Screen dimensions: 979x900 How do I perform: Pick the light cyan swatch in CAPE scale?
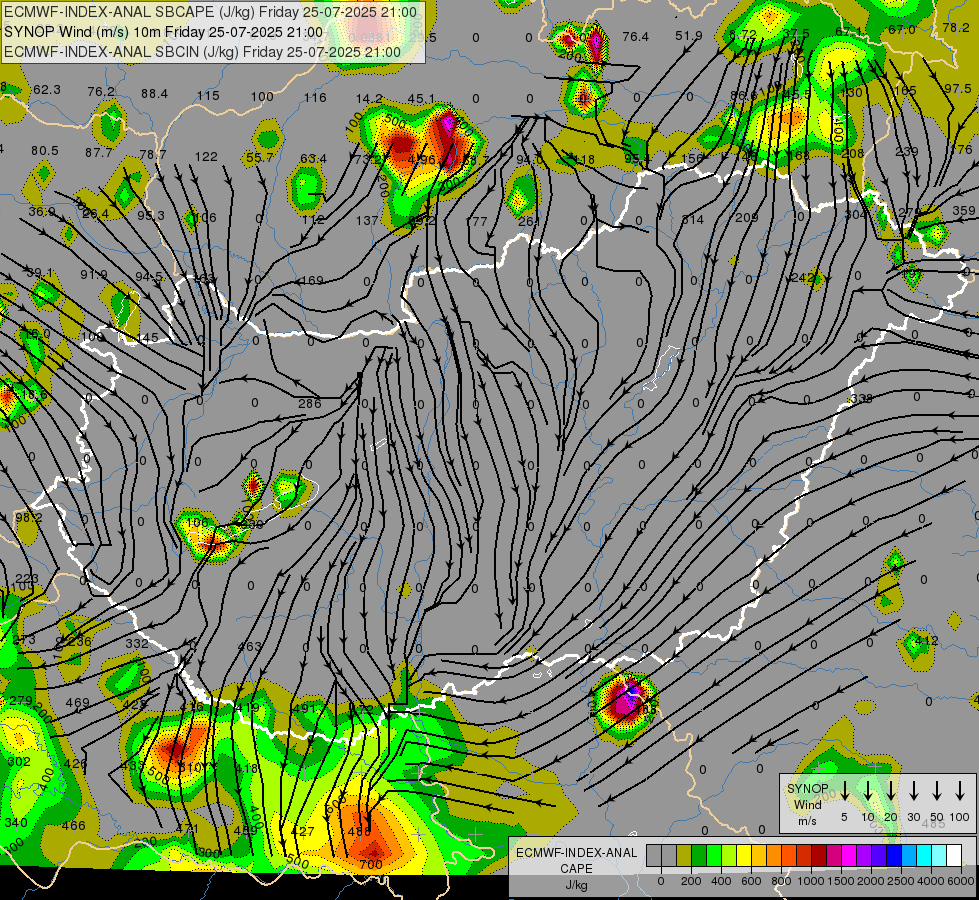tap(939, 856)
